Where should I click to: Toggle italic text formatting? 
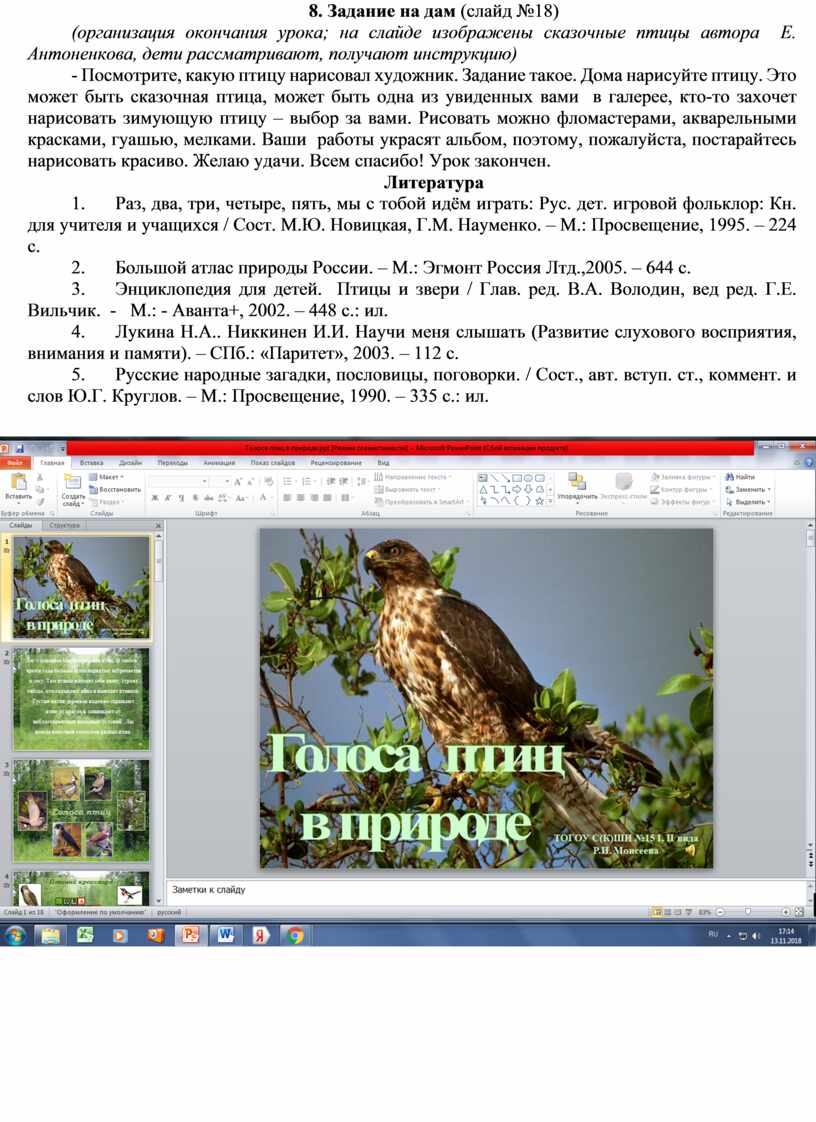coord(167,497)
